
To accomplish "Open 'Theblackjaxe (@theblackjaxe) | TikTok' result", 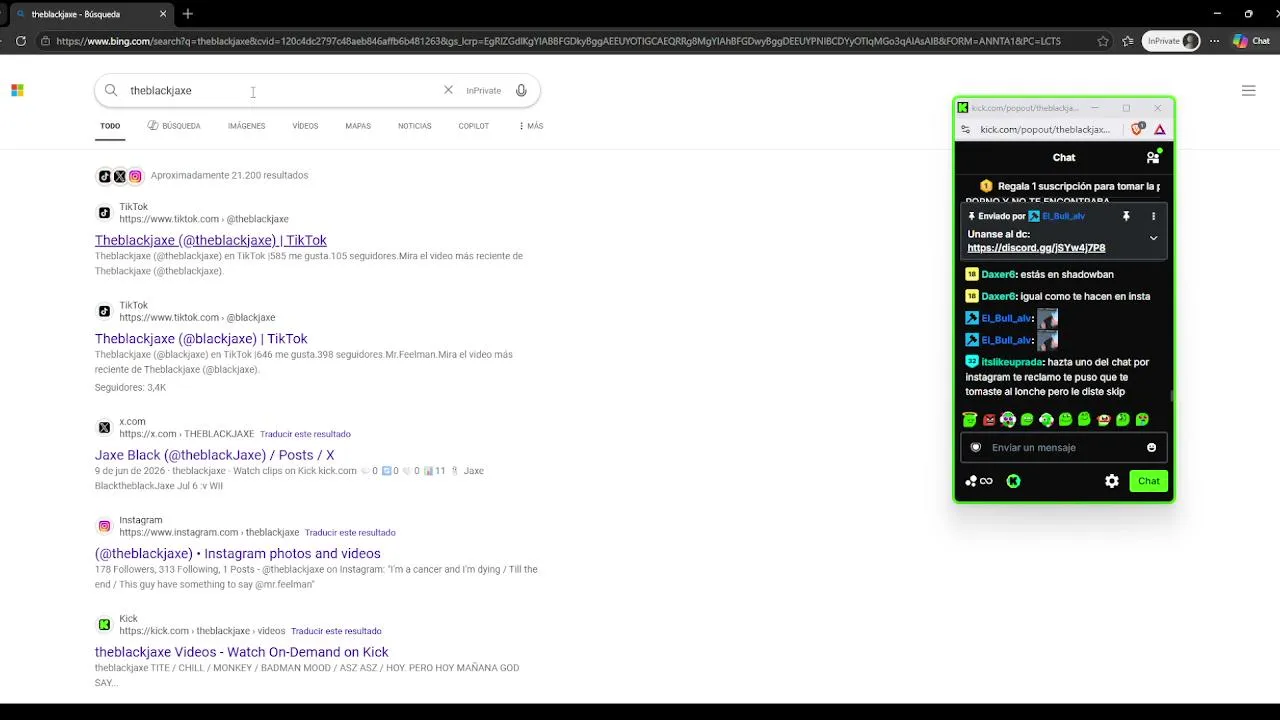I will [x=211, y=240].
